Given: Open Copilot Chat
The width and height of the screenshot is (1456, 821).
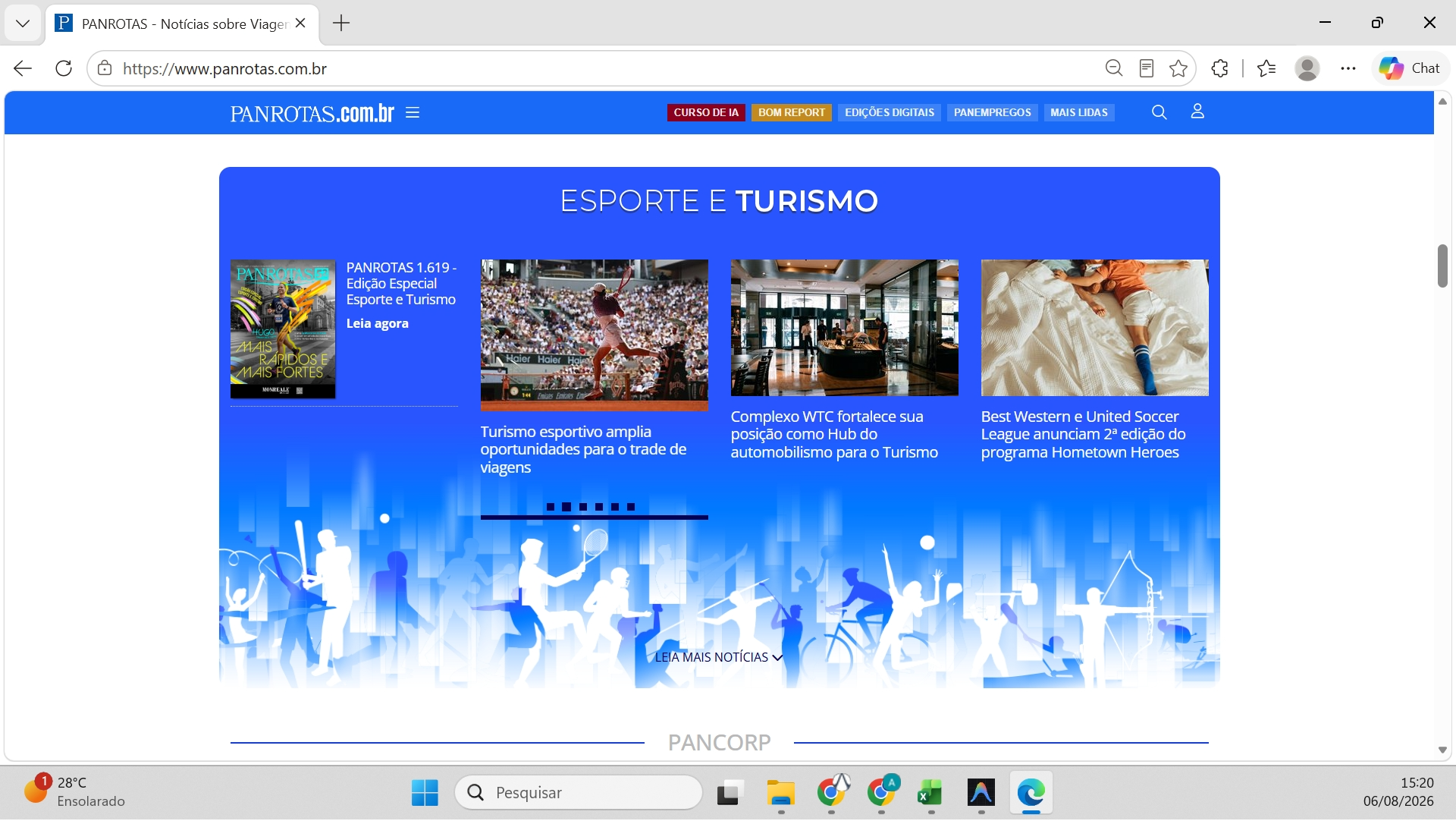Looking at the screenshot, I should [x=1410, y=68].
